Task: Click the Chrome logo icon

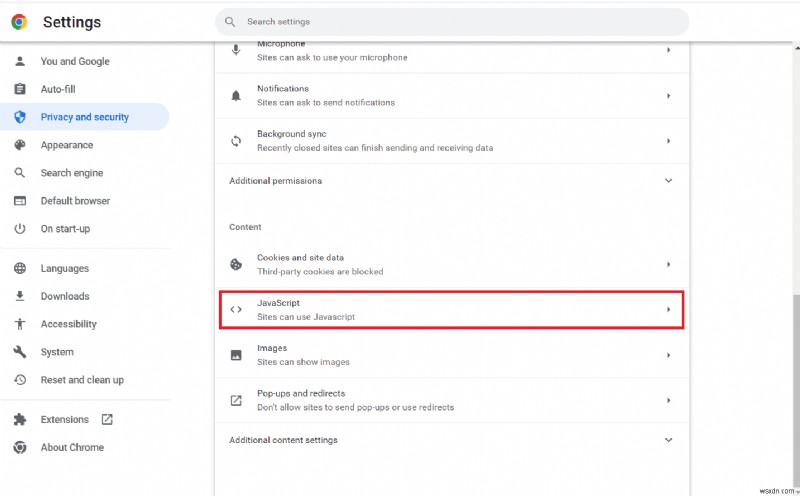Action: [19, 22]
